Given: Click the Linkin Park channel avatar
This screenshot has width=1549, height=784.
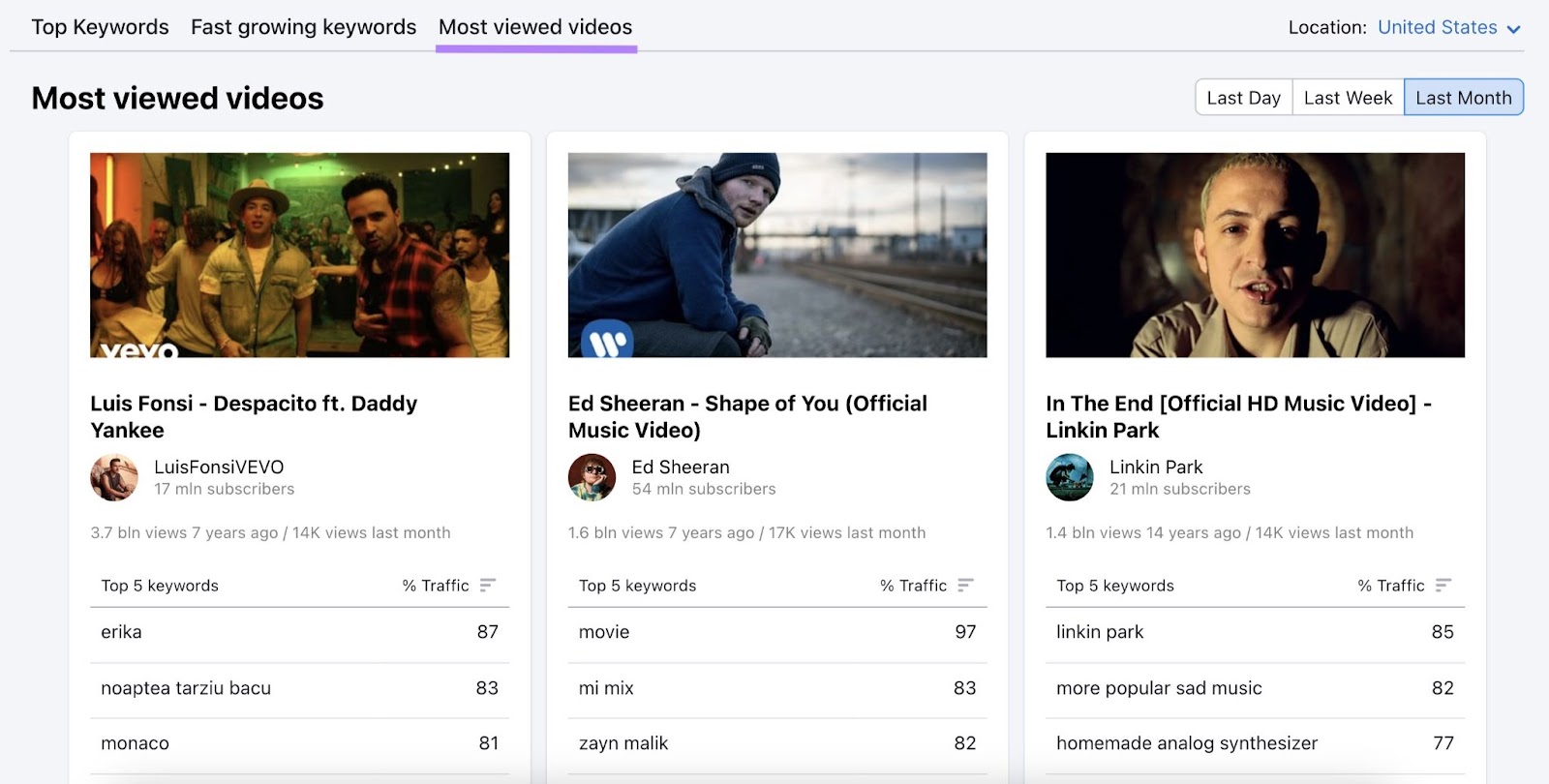Looking at the screenshot, I should (x=1070, y=477).
